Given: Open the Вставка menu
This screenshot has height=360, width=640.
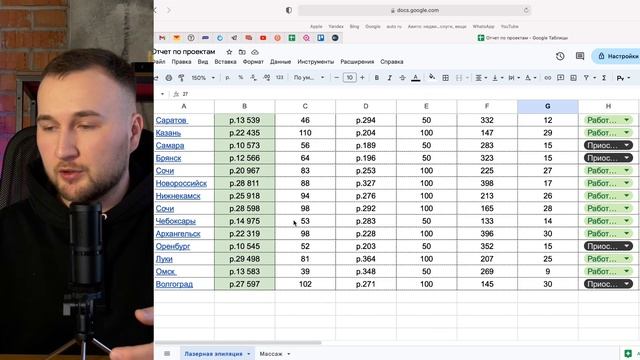Looking at the screenshot, I should point(225,62).
